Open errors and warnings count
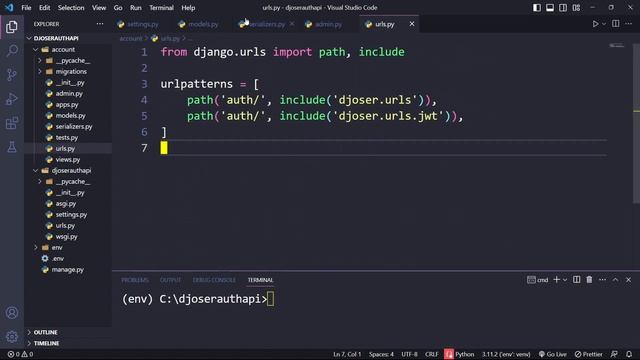Screen dimensions: 640x360 click(20, 354)
